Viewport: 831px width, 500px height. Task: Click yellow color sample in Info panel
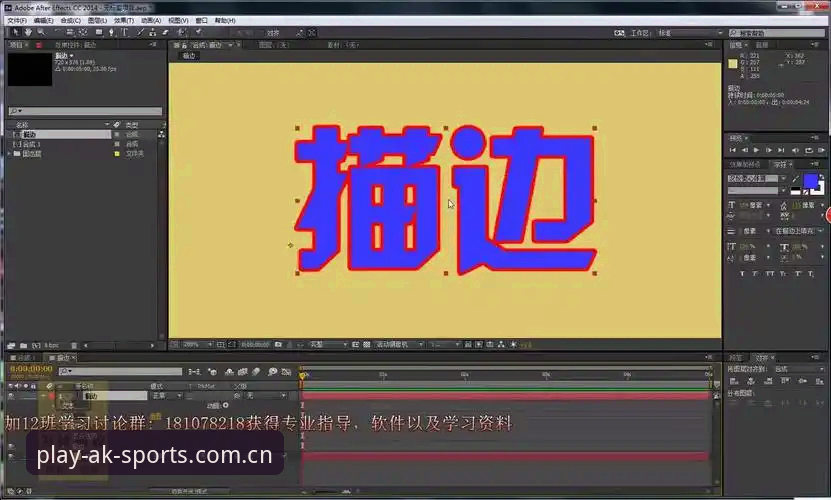733,64
